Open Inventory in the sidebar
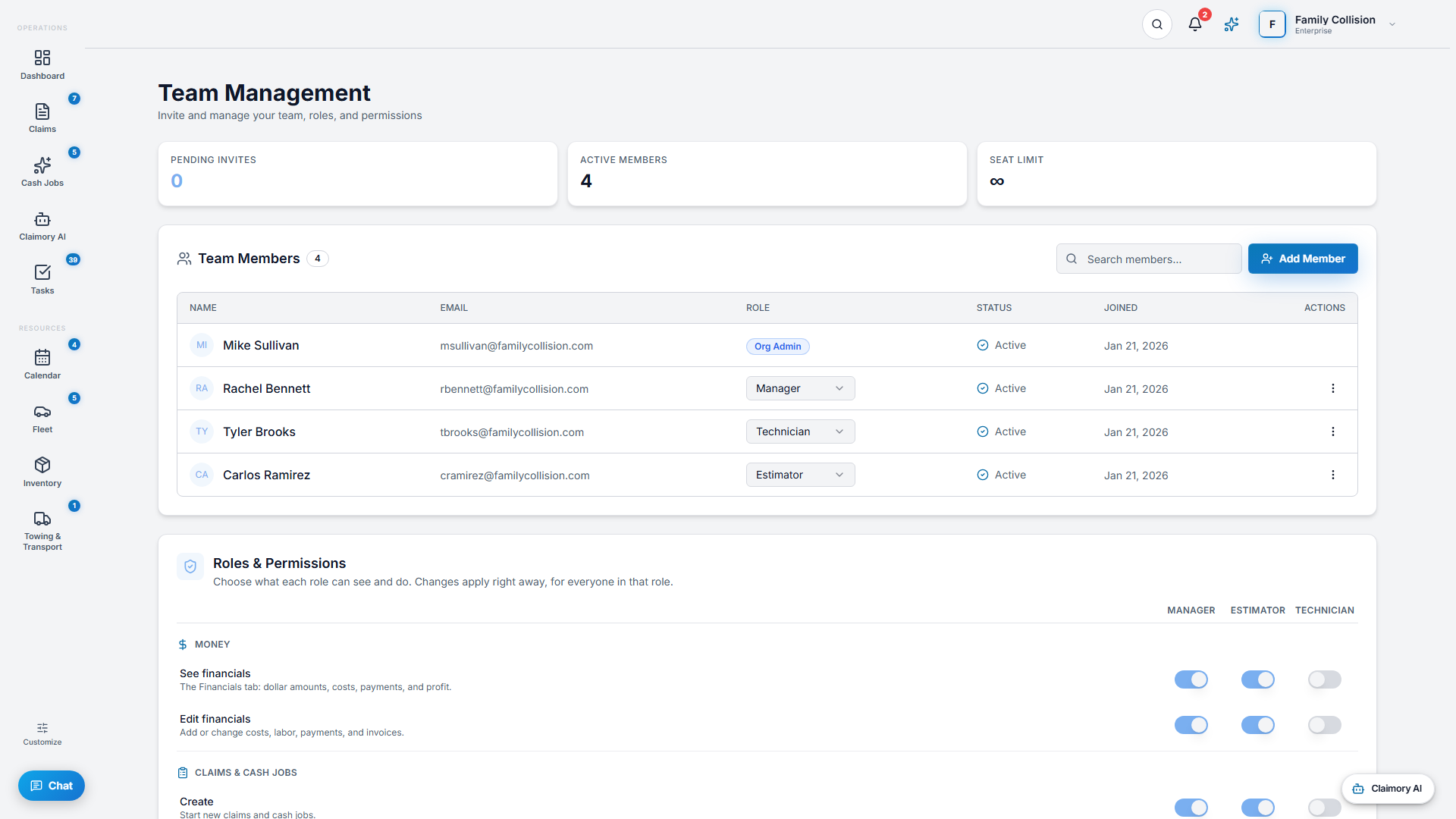The image size is (1456, 819). pyautogui.click(x=42, y=472)
